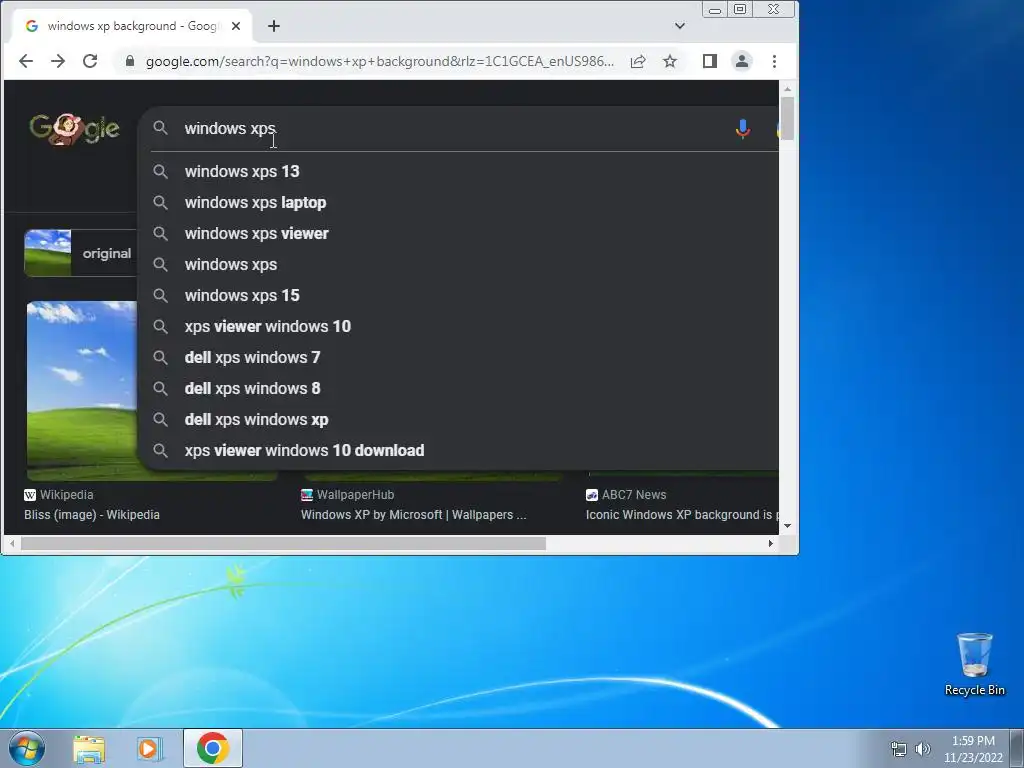
Task: Launch Windows Media Player from the taskbar
Action: [149, 749]
